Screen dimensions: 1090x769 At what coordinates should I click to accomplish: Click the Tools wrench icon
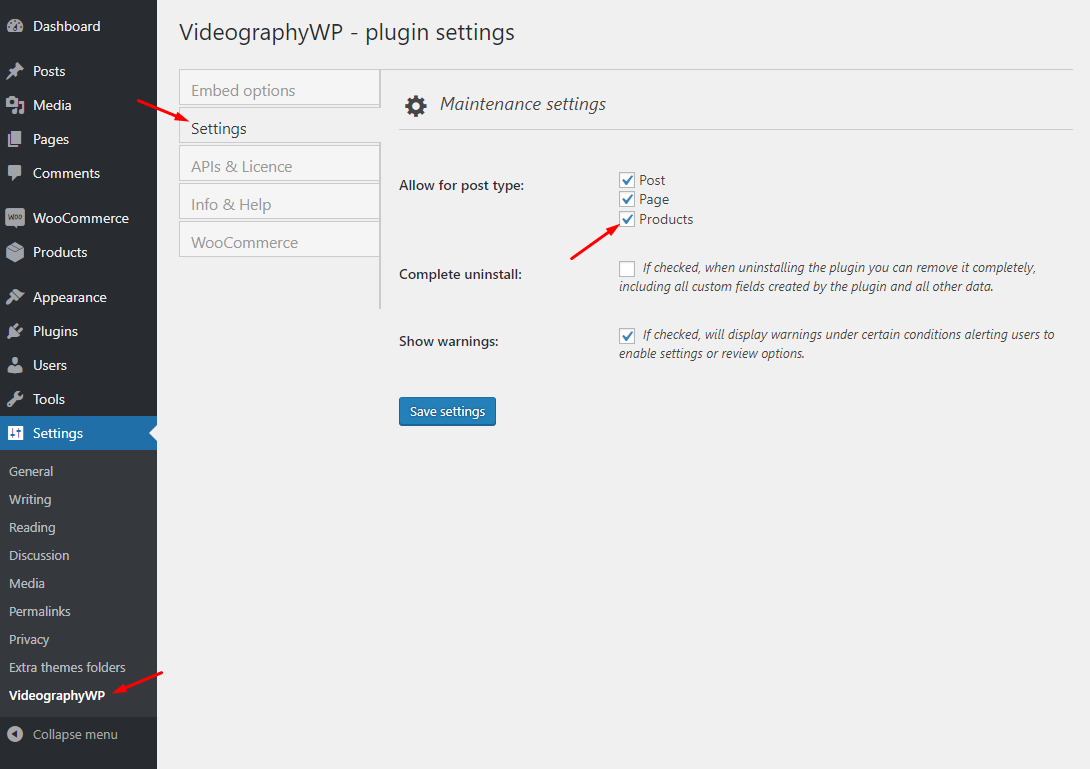pos(15,399)
